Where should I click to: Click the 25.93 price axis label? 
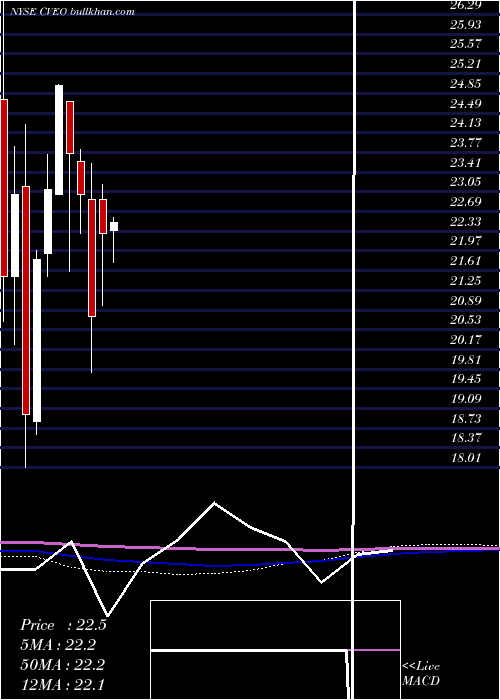tap(466, 25)
